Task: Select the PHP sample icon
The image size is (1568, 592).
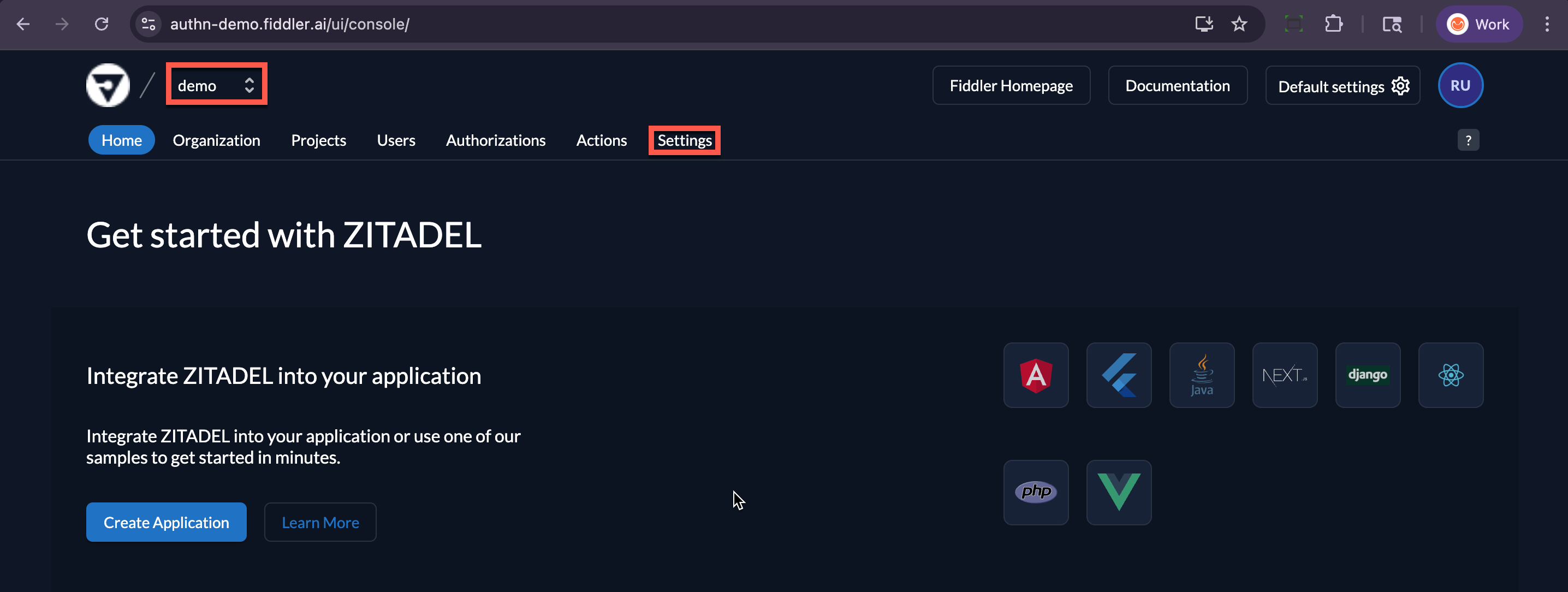Action: click(x=1036, y=492)
